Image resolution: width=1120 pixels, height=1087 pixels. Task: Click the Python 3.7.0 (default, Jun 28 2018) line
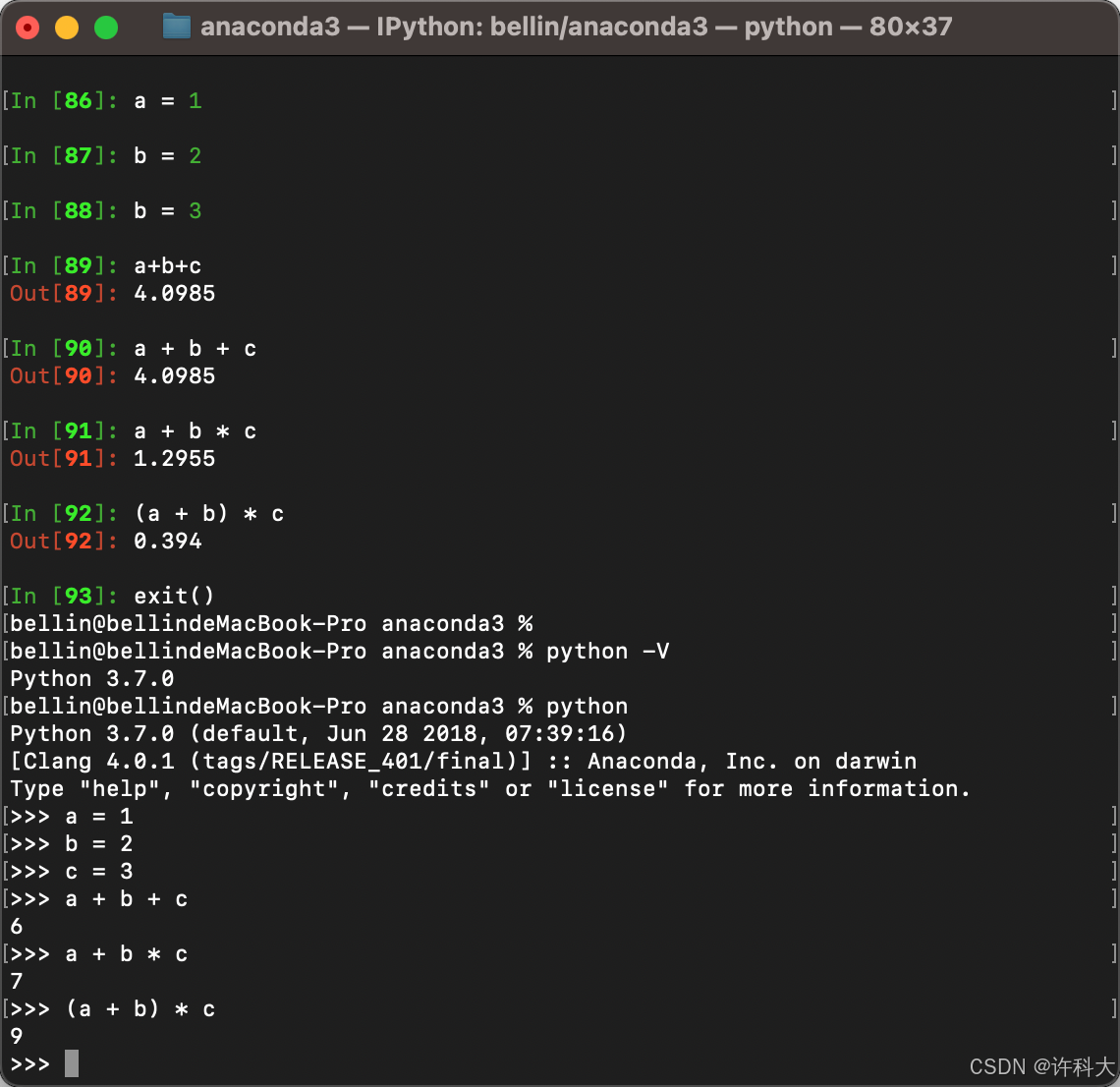click(x=318, y=734)
